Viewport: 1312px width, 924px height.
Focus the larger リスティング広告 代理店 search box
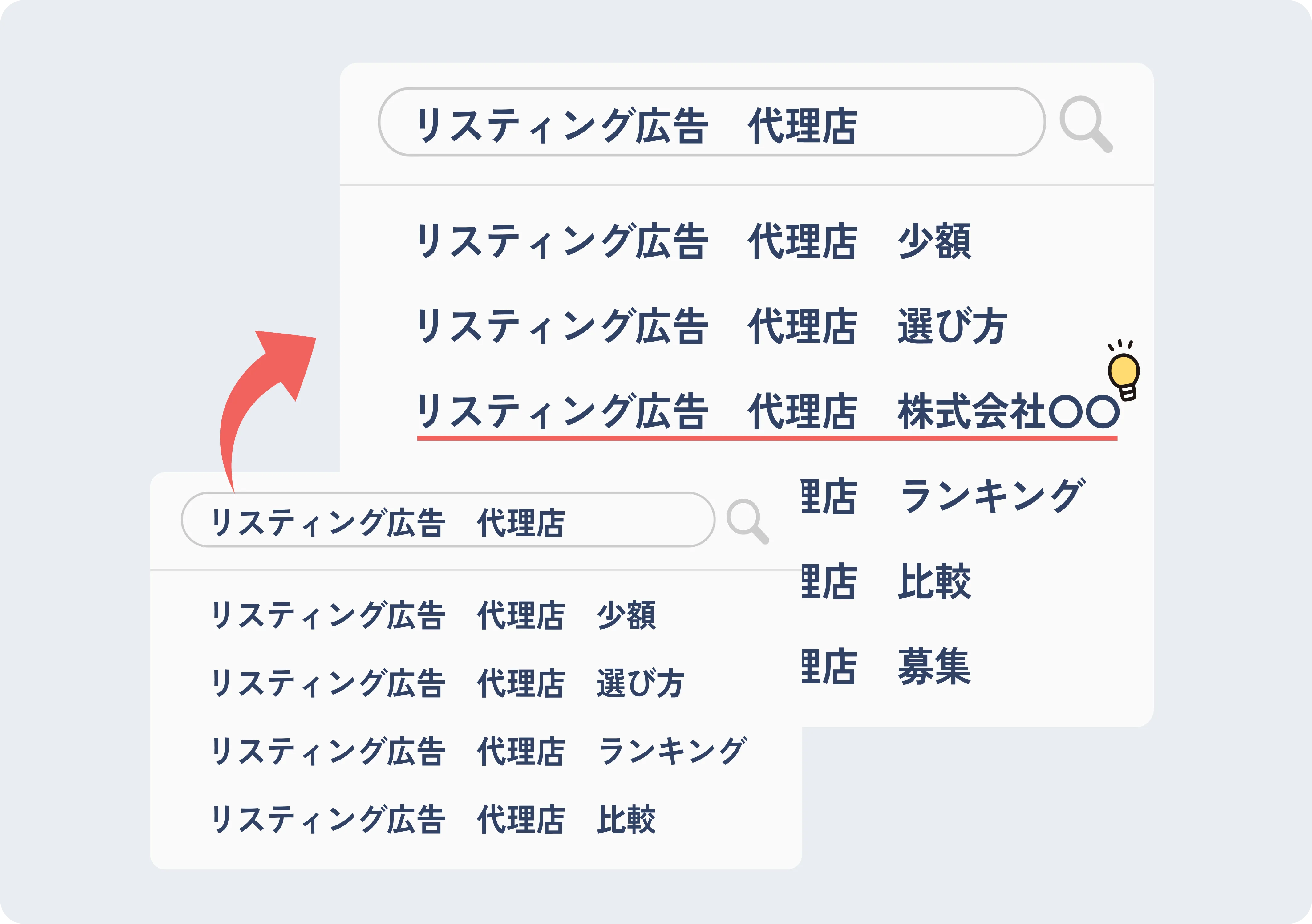pyautogui.click(x=711, y=122)
